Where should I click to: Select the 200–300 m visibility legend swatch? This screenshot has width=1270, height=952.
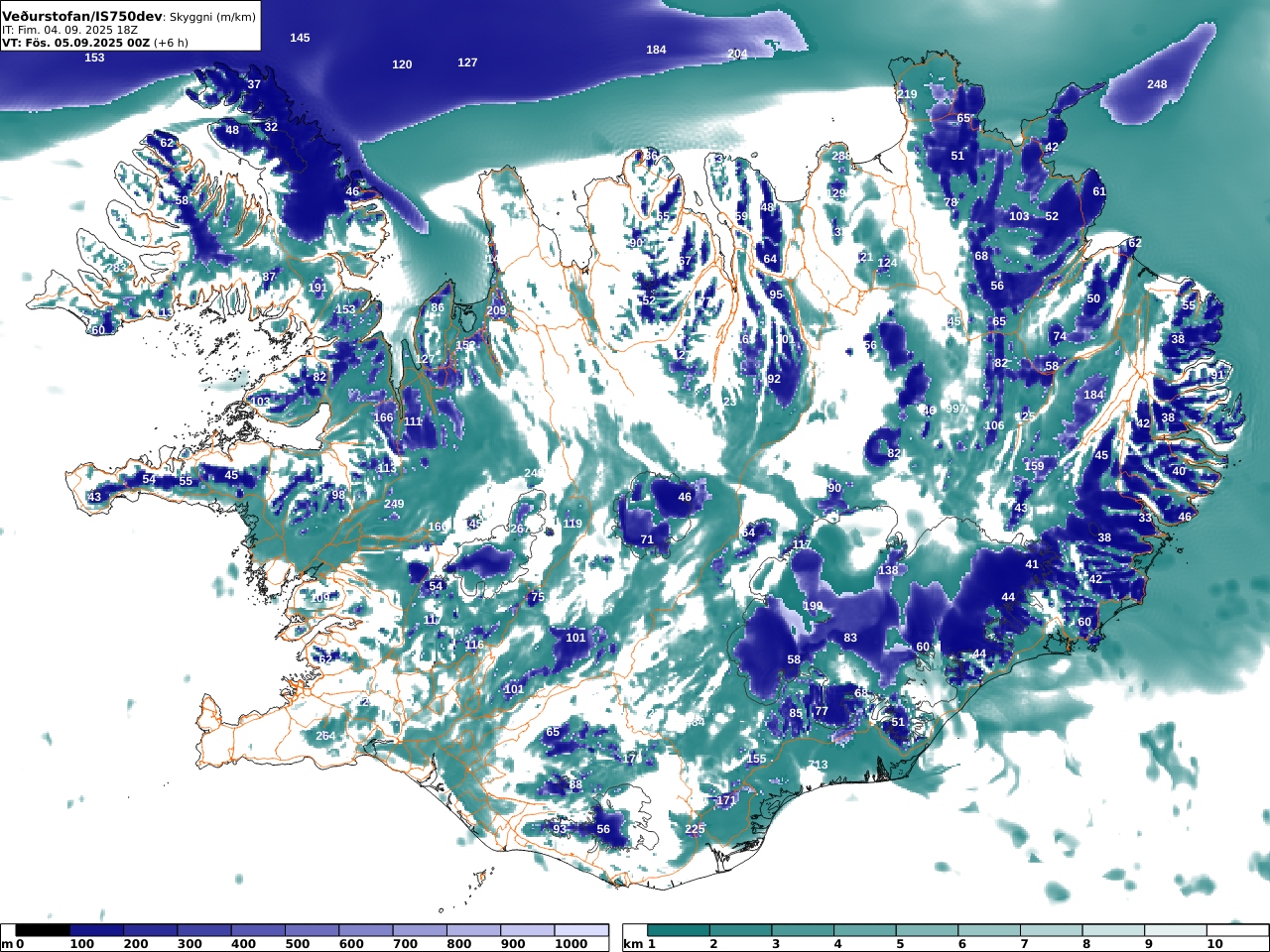click(x=151, y=930)
